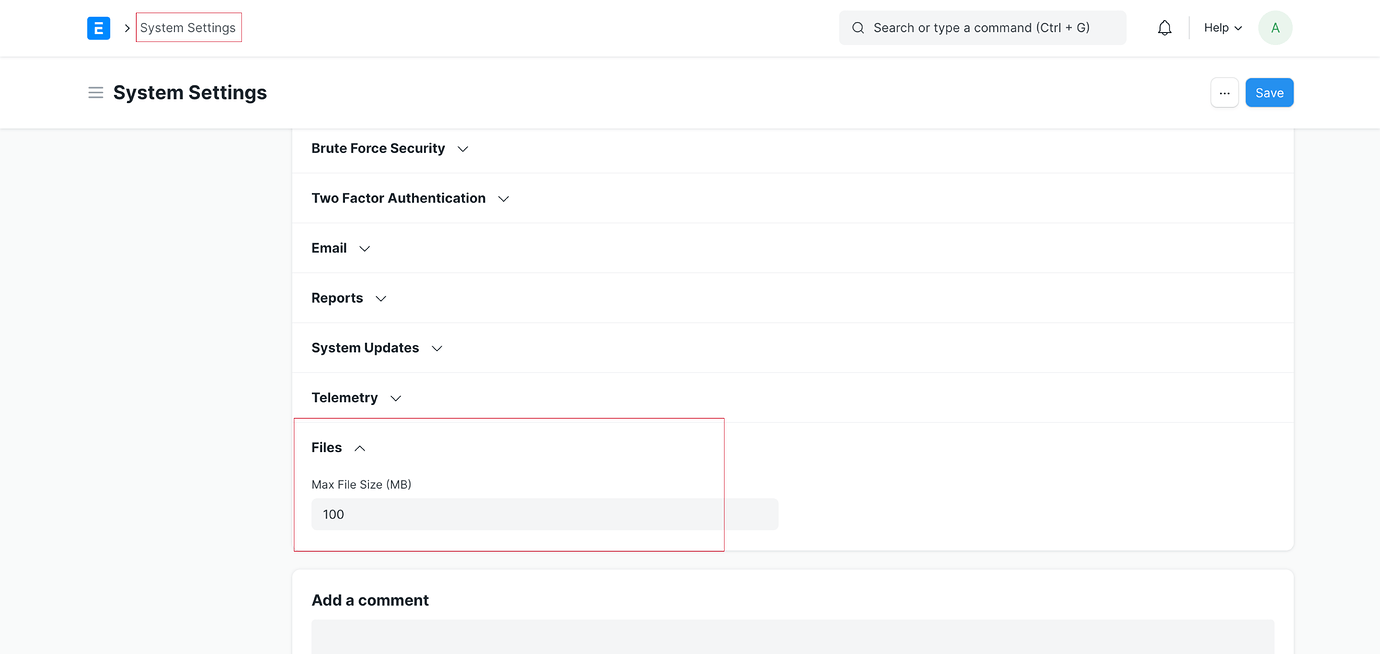Click the Files section collapse arrow

359,447
